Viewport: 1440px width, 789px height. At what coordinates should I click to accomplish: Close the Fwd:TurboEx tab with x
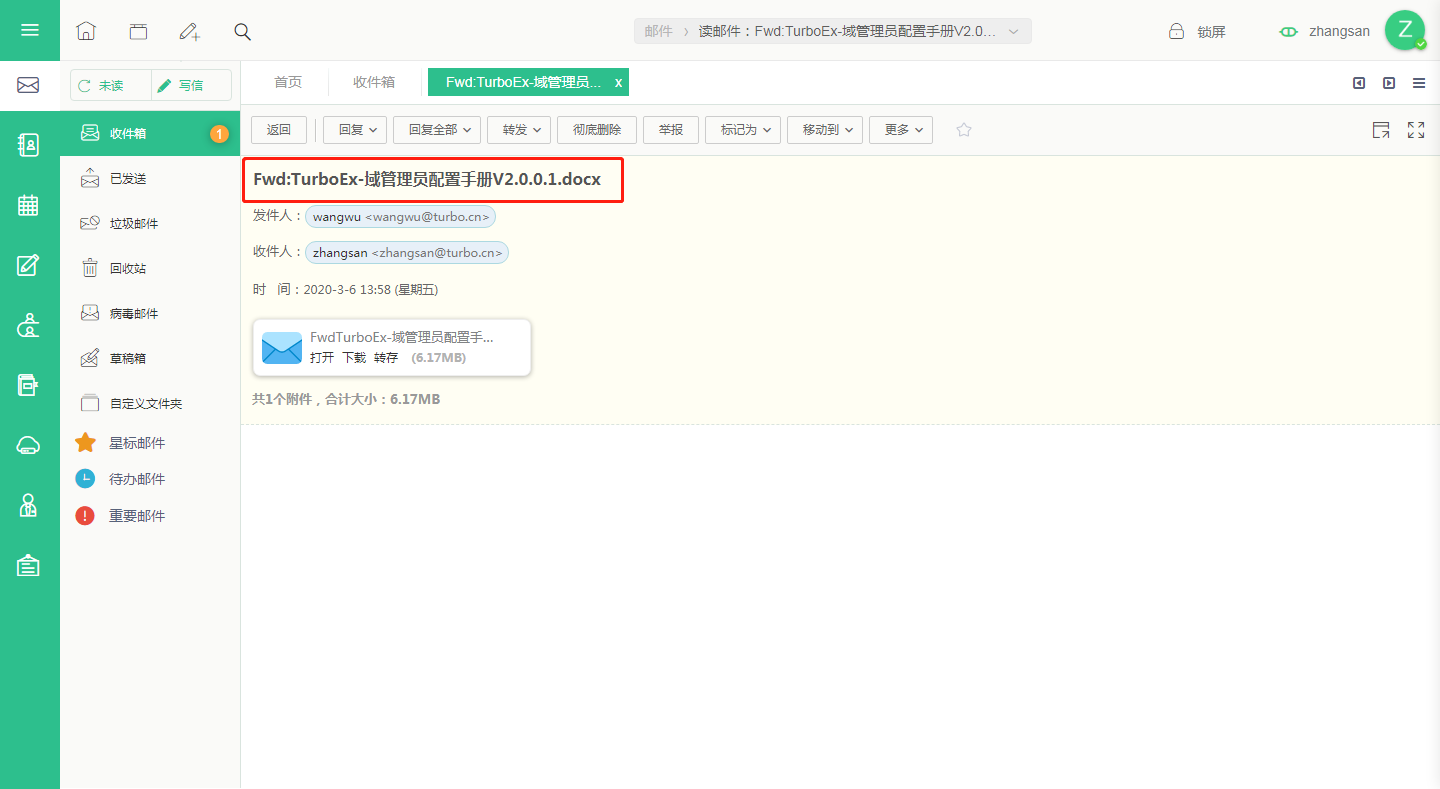(x=618, y=83)
